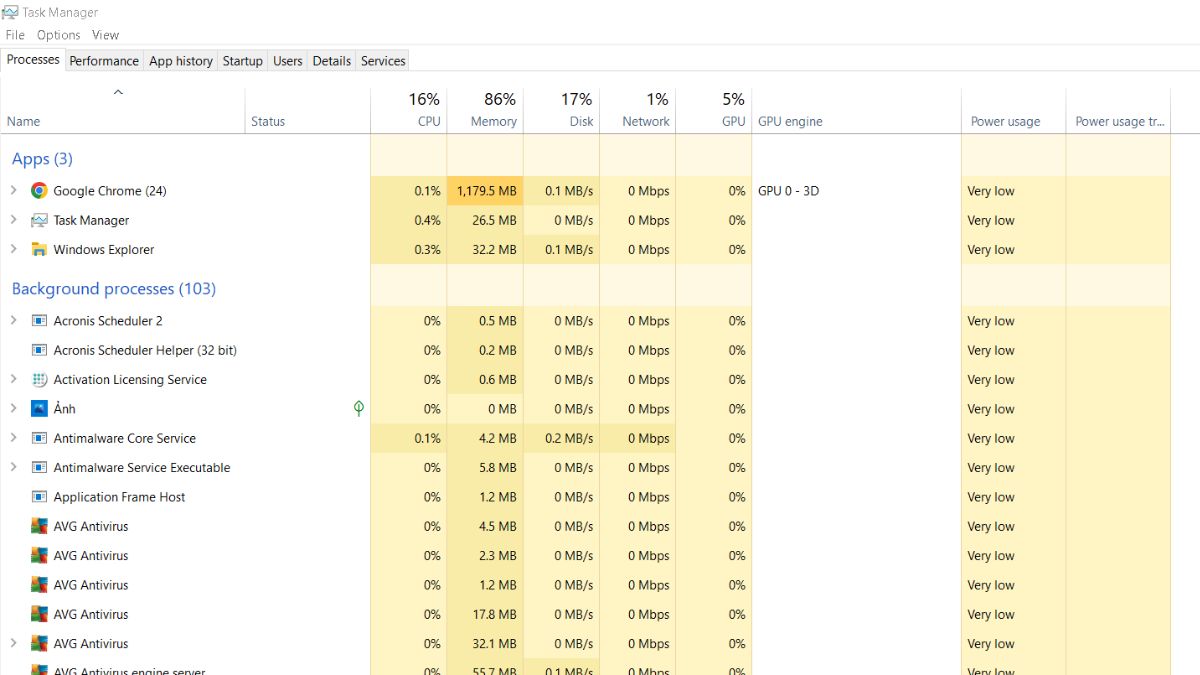Screen dimensions: 1200x675
Task: Expand the Antimalware Core Service entry
Action: point(13,438)
